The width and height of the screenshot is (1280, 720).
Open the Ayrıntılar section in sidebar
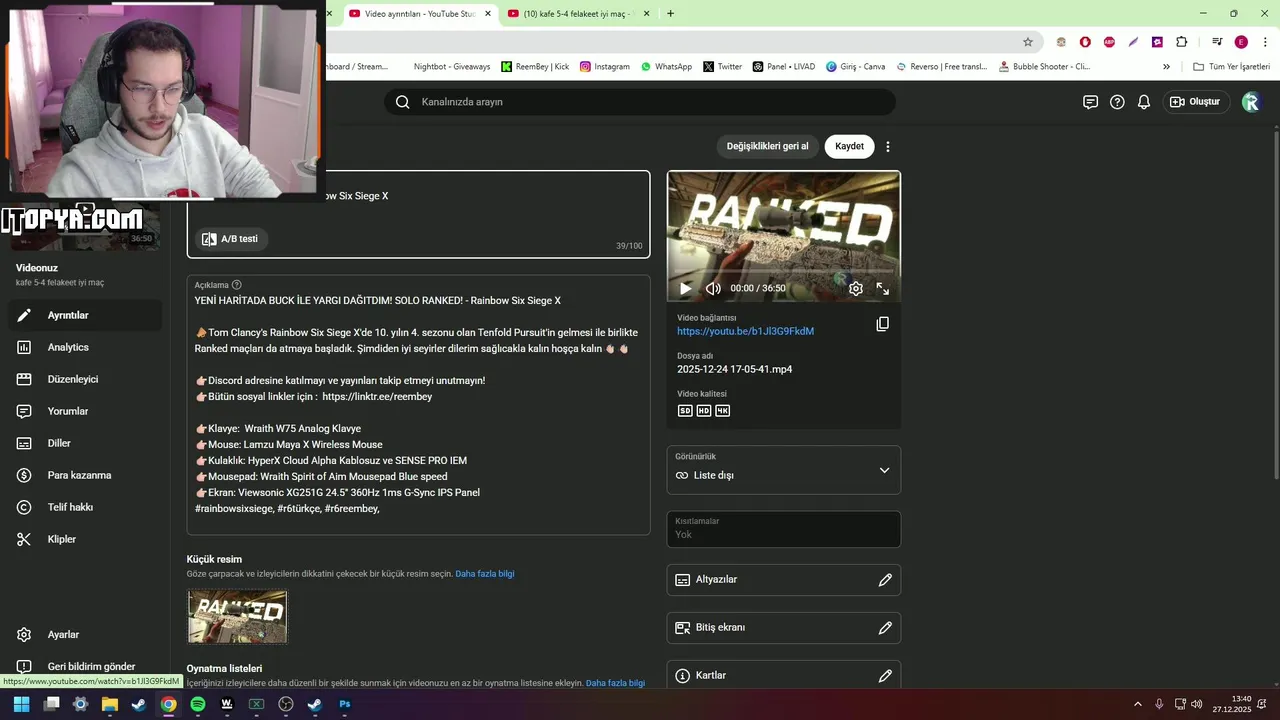coord(85,315)
